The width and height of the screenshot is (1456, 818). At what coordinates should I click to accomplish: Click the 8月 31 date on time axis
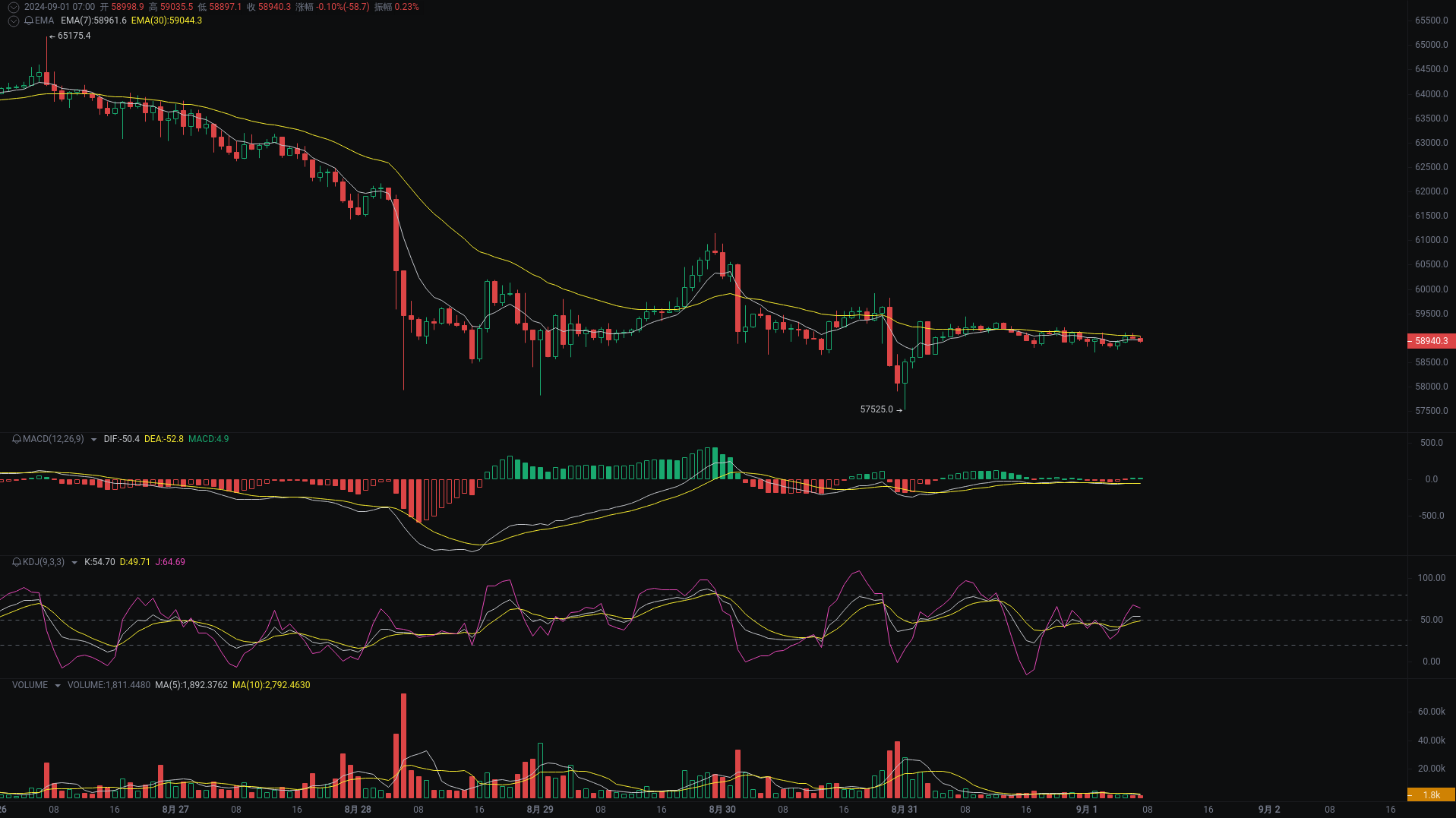click(905, 810)
